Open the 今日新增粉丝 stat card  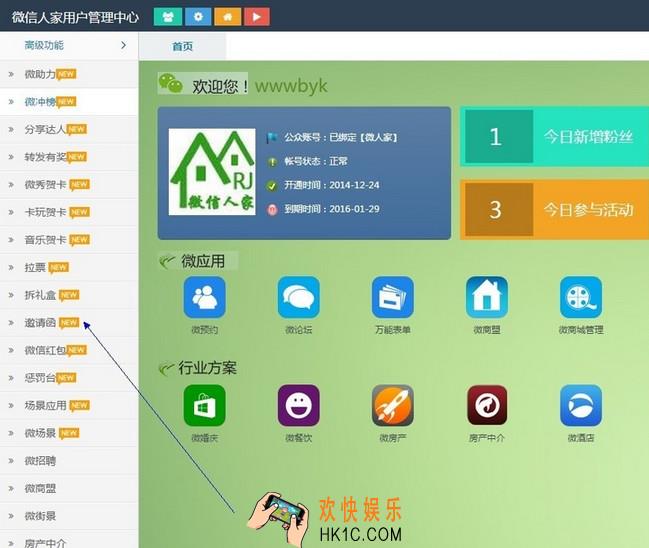[x=555, y=136]
